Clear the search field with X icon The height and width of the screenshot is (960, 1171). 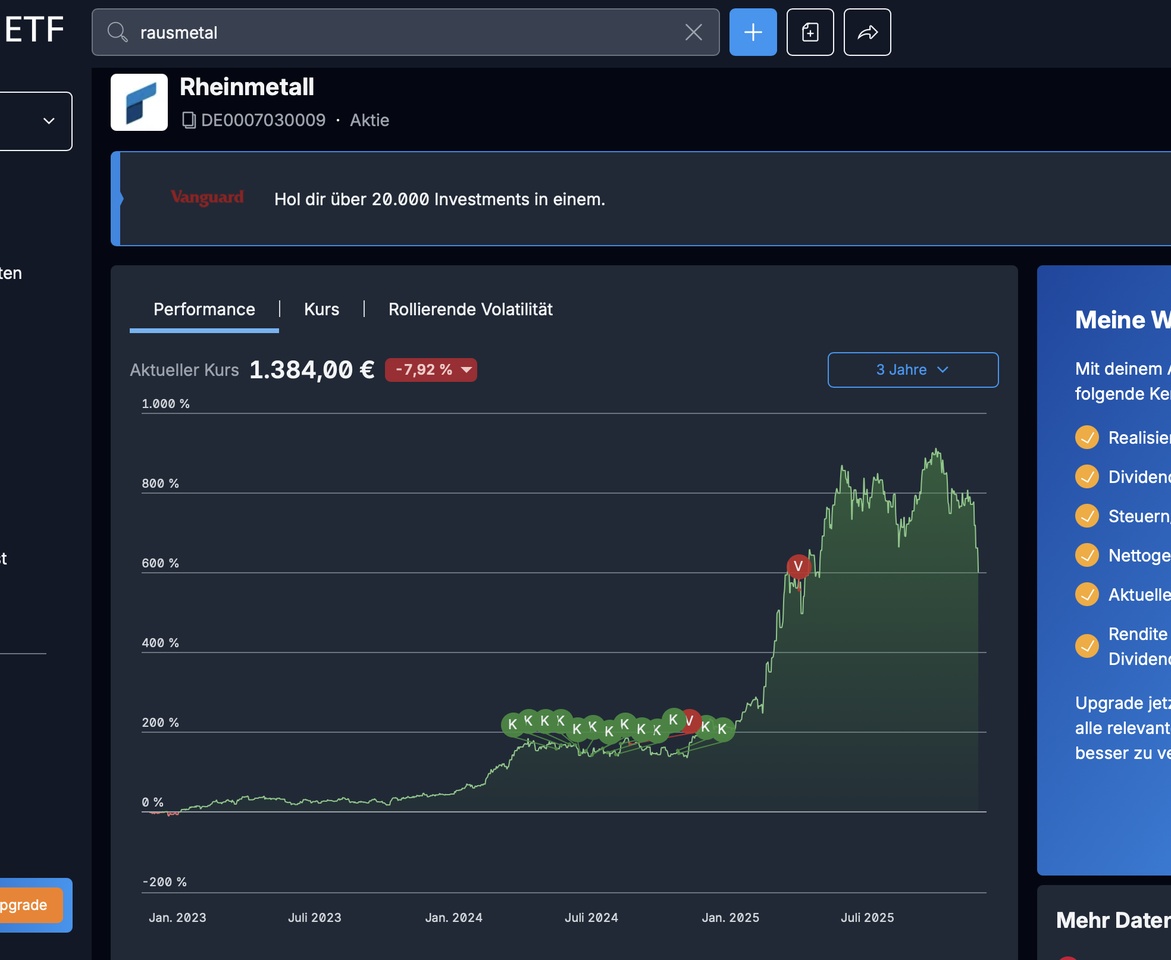click(x=693, y=32)
